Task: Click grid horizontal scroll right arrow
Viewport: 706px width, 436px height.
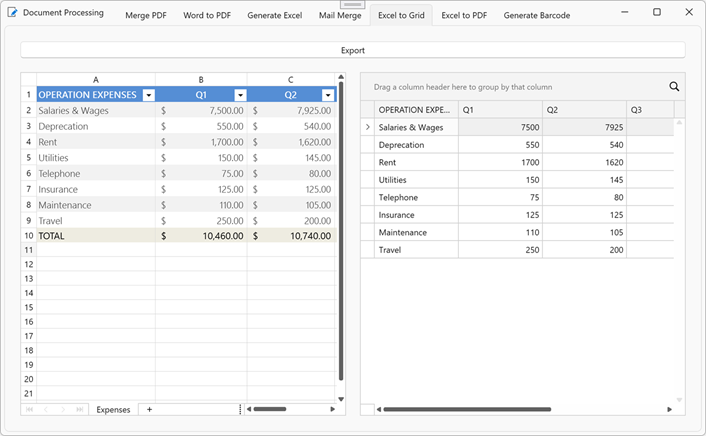Action: [670, 409]
